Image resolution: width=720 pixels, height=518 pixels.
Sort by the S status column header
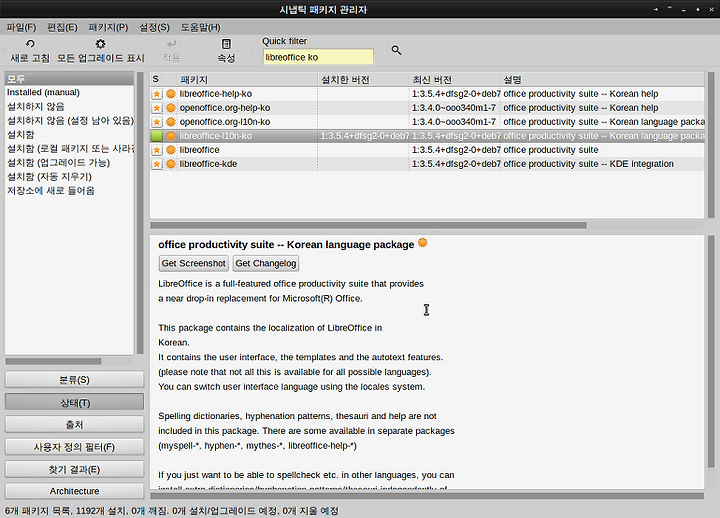pos(156,79)
